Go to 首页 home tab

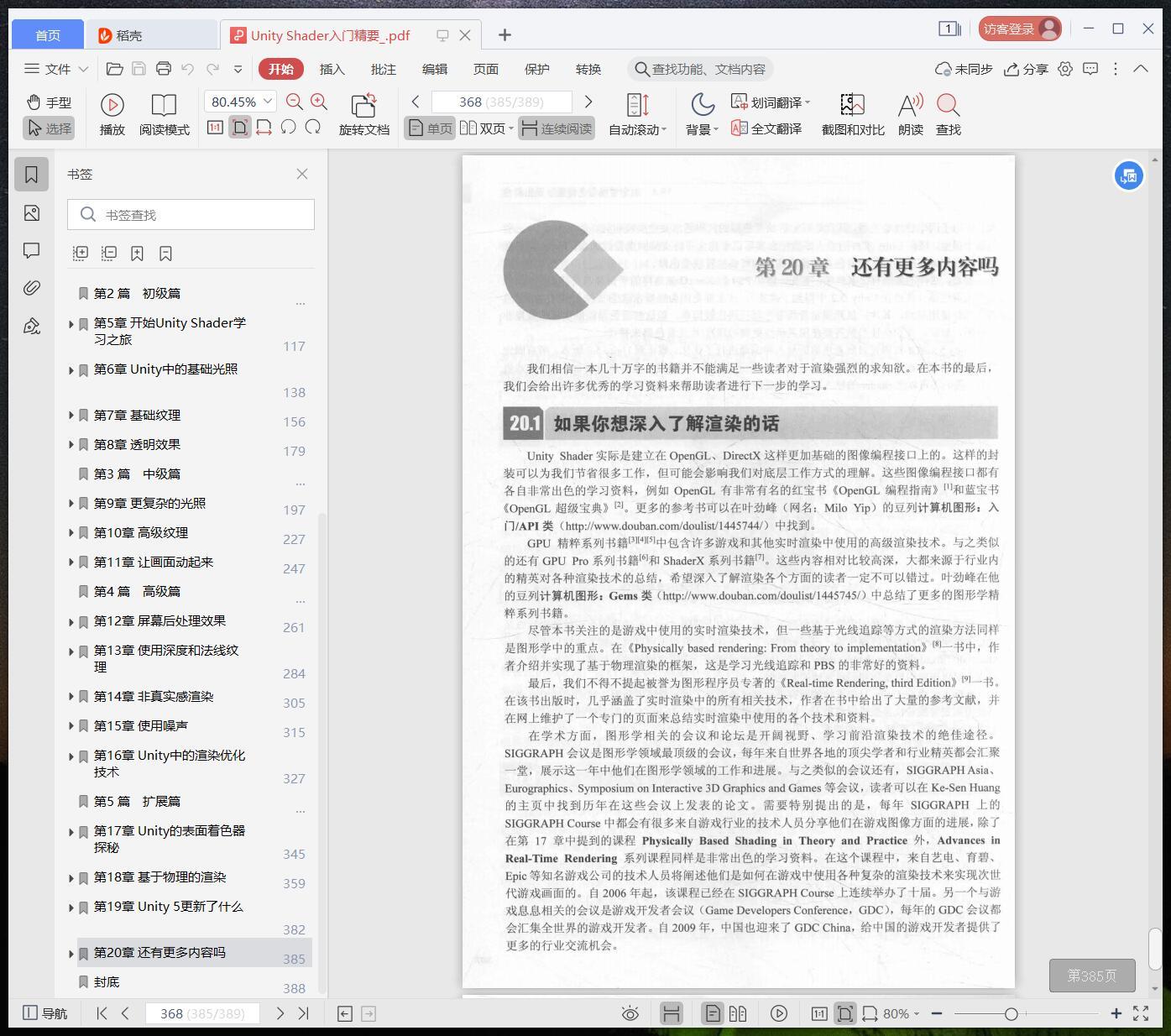tap(47, 34)
